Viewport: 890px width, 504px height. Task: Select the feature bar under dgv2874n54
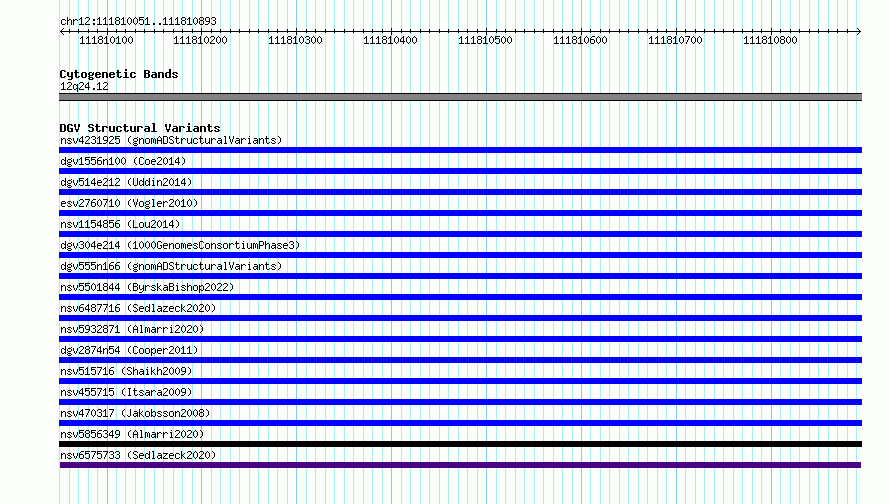[460, 360]
